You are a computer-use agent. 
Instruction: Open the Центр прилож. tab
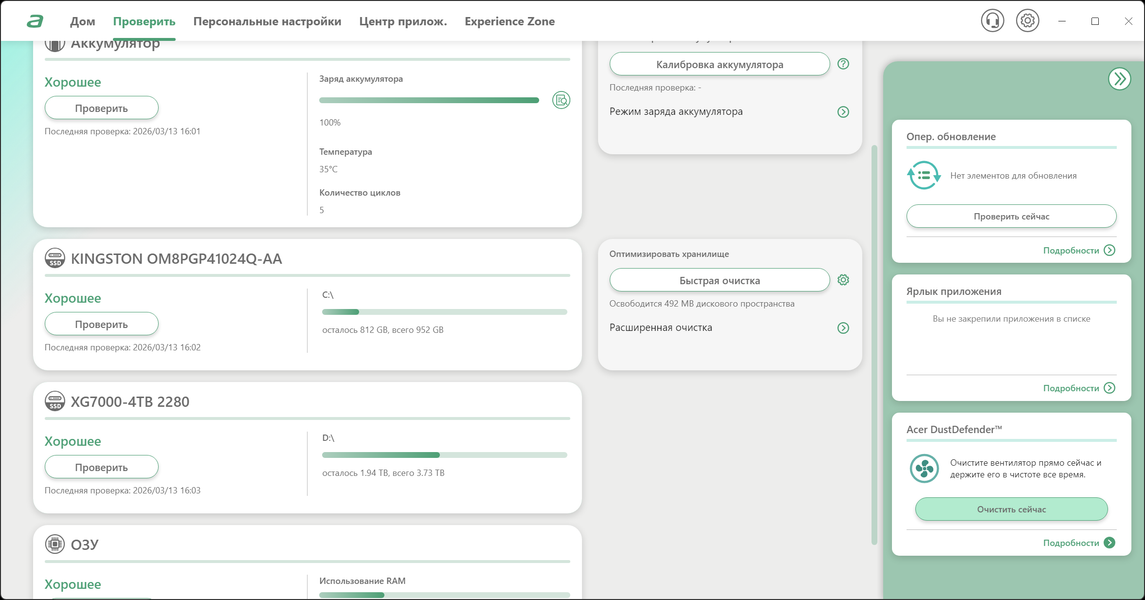pyautogui.click(x=403, y=21)
